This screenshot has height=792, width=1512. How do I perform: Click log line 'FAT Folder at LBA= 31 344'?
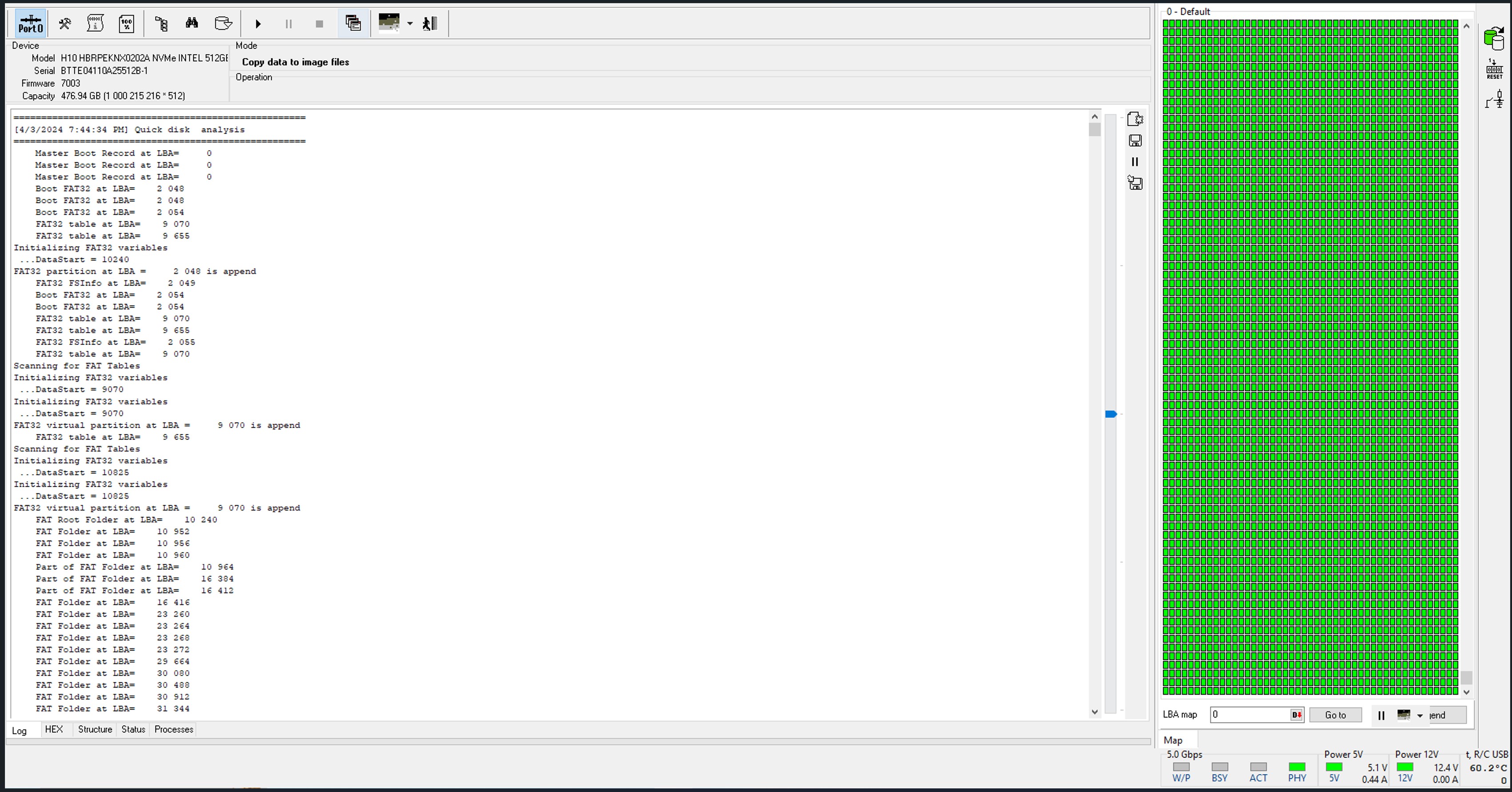(x=113, y=708)
